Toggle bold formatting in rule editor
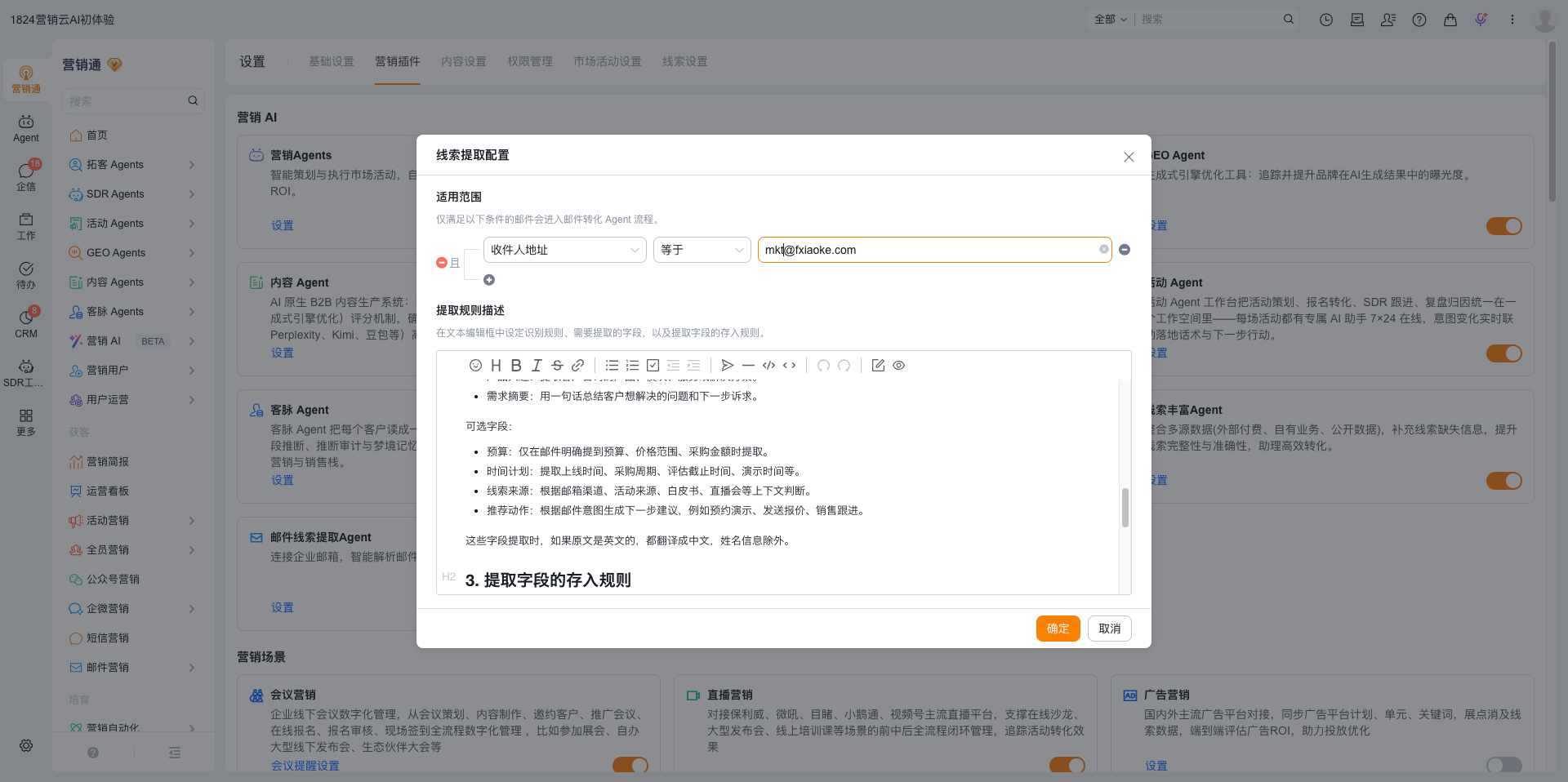Viewport: 1568px width, 782px height. point(516,366)
